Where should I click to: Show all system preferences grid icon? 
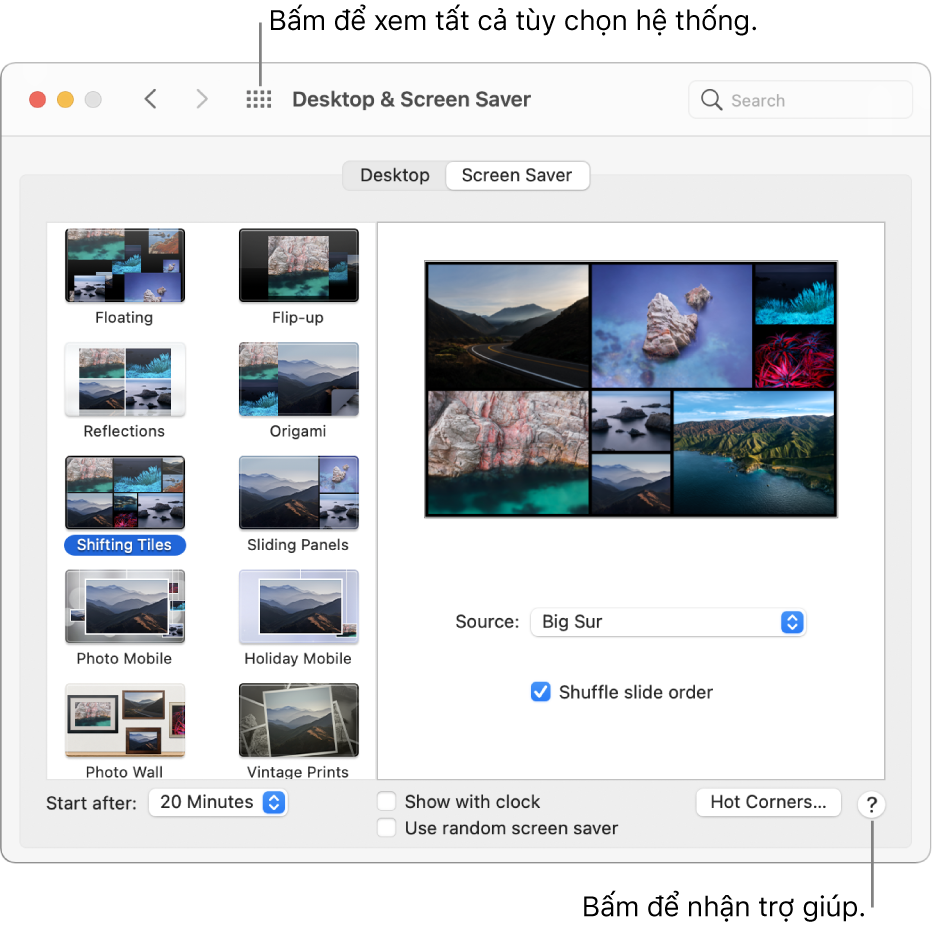coord(259,99)
